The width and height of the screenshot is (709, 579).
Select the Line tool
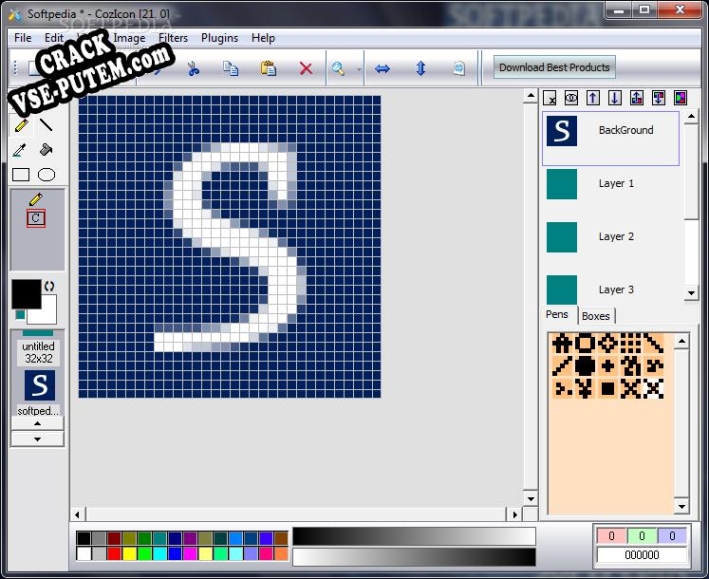(46, 126)
